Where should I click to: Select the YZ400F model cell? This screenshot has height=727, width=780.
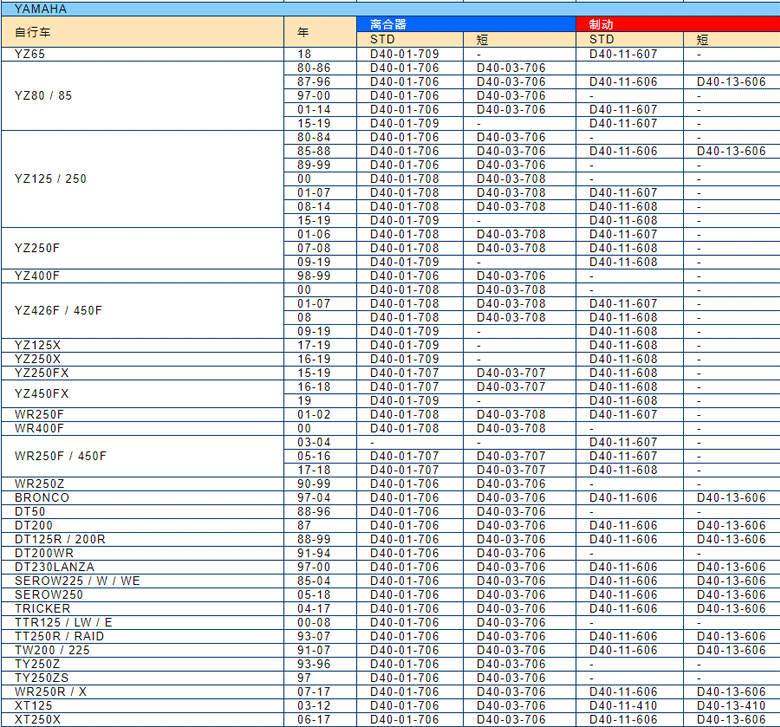[142, 276]
